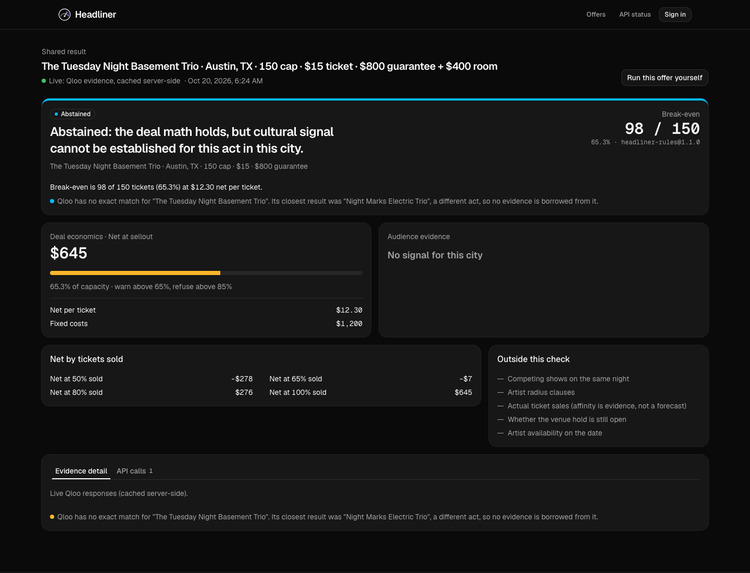Image resolution: width=750 pixels, height=573 pixels.
Task: Select the 98 / 150 break-even figure
Action: pyautogui.click(x=662, y=128)
